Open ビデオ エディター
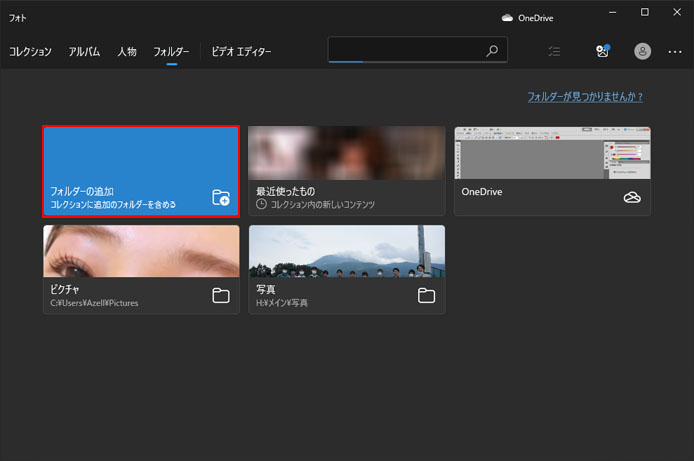This screenshot has height=461, width=694. (x=241, y=52)
